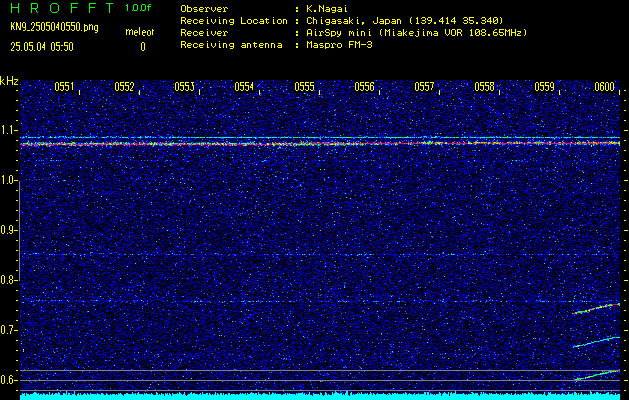Click the lowest sloped Doppler trace near 0.6 kHz

tap(597, 376)
